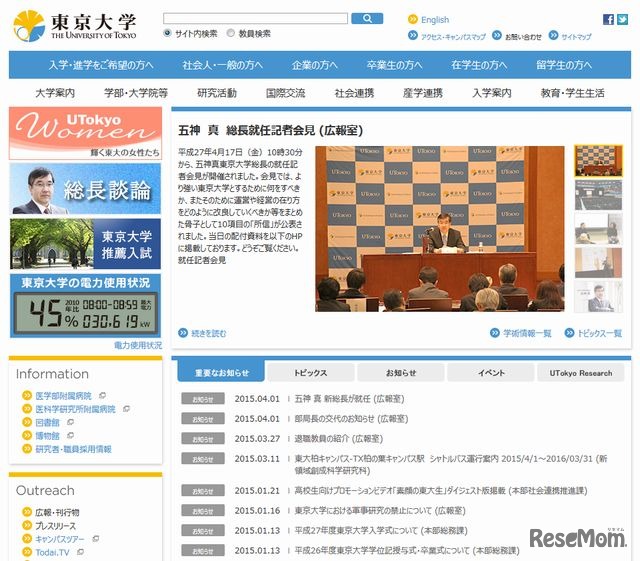640x561 pixels.
Task: Select the UTokyo Research tab
Action: click(x=581, y=373)
